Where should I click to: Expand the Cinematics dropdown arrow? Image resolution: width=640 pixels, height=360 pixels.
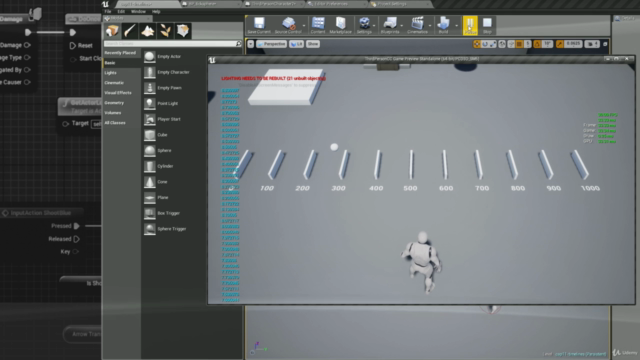pos(430,25)
